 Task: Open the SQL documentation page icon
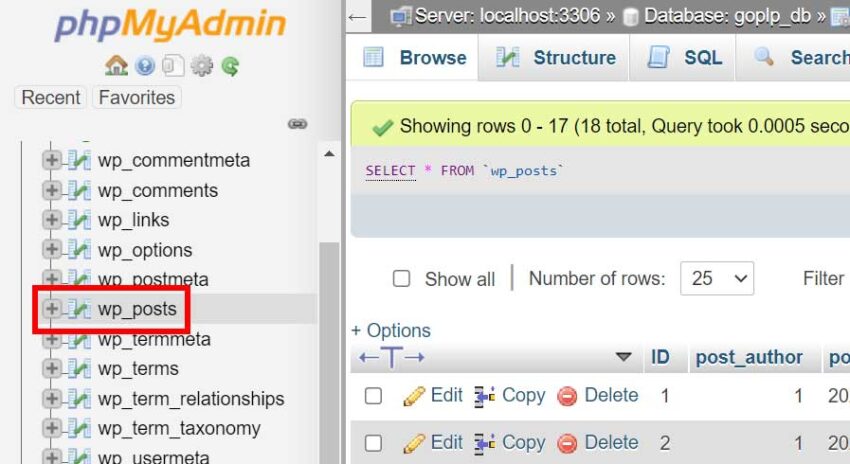tap(173, 66)
